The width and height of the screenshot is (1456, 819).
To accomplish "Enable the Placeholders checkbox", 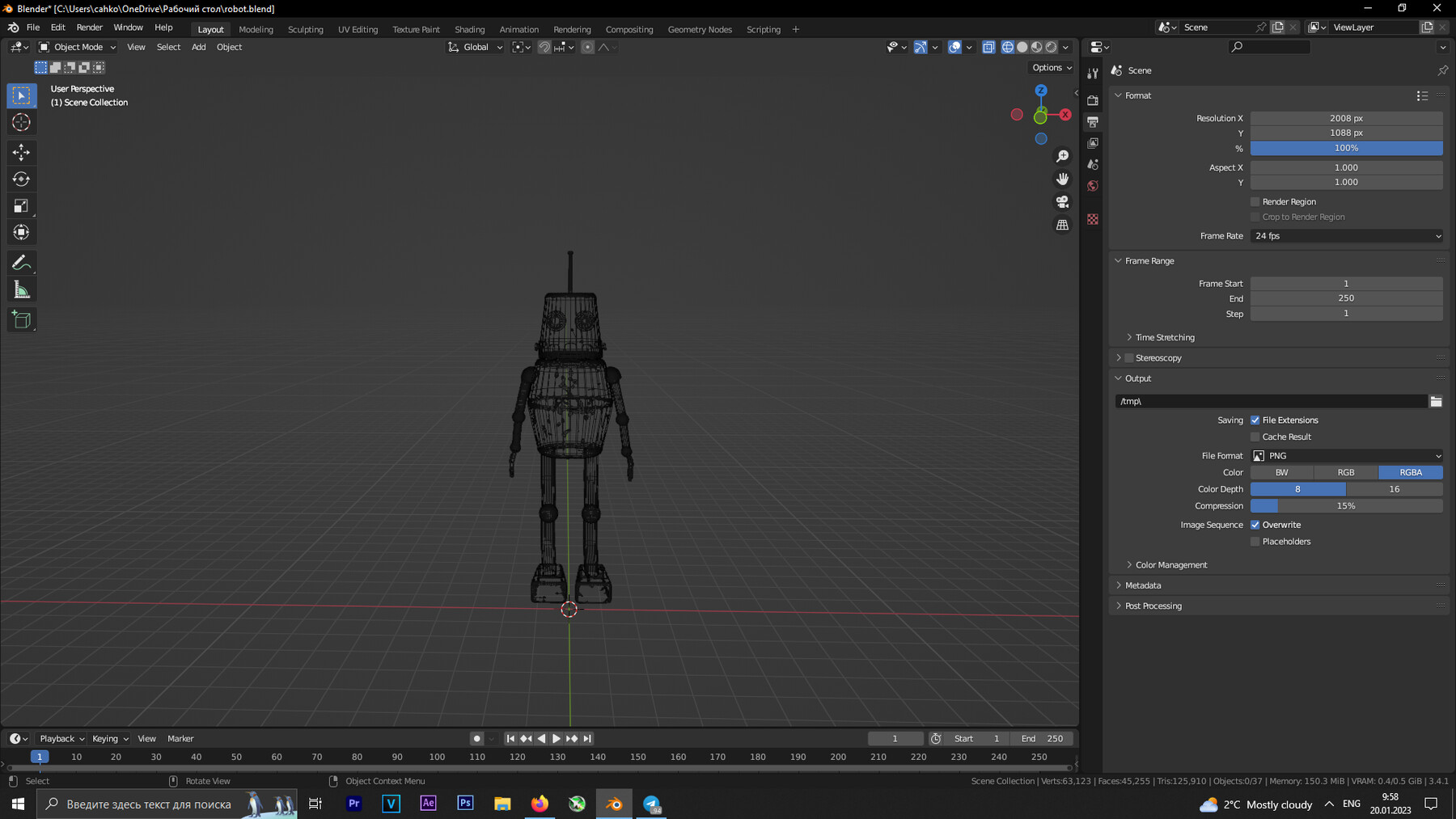I will pyautogui.click(x=1255, y=541).
